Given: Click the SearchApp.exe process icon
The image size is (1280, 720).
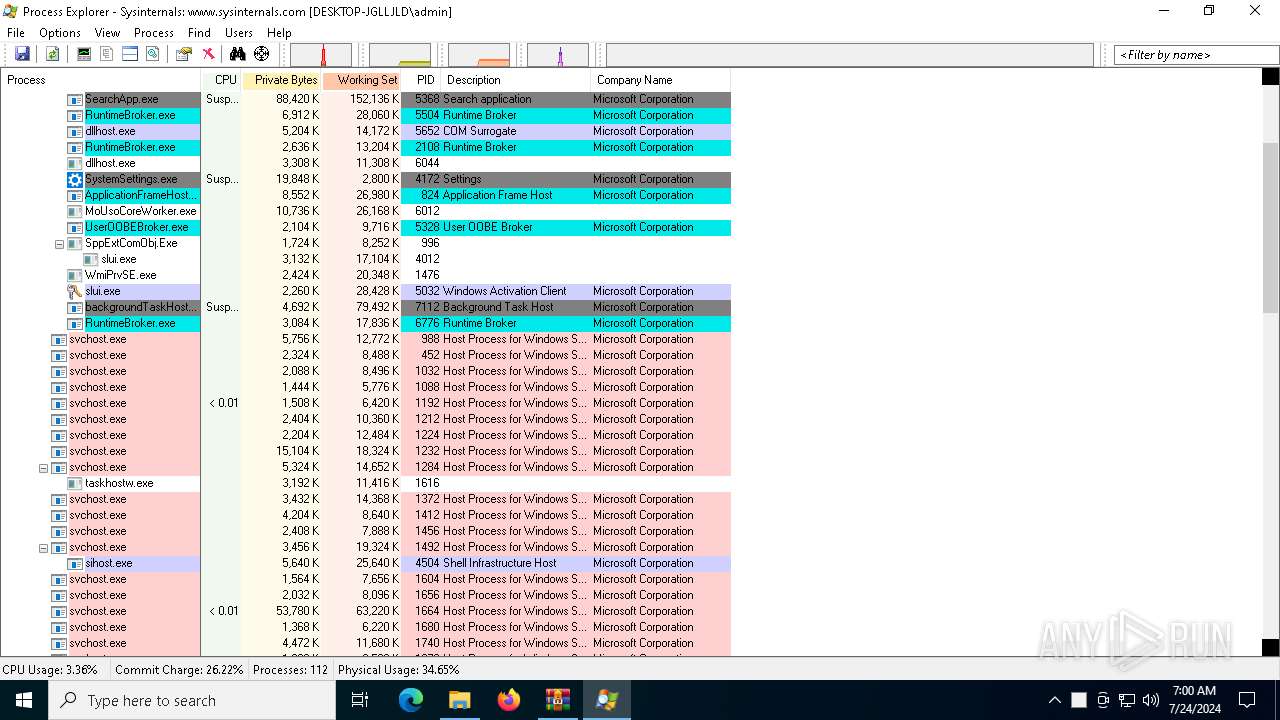Looking at the screenshot, I should pos(75,99).
